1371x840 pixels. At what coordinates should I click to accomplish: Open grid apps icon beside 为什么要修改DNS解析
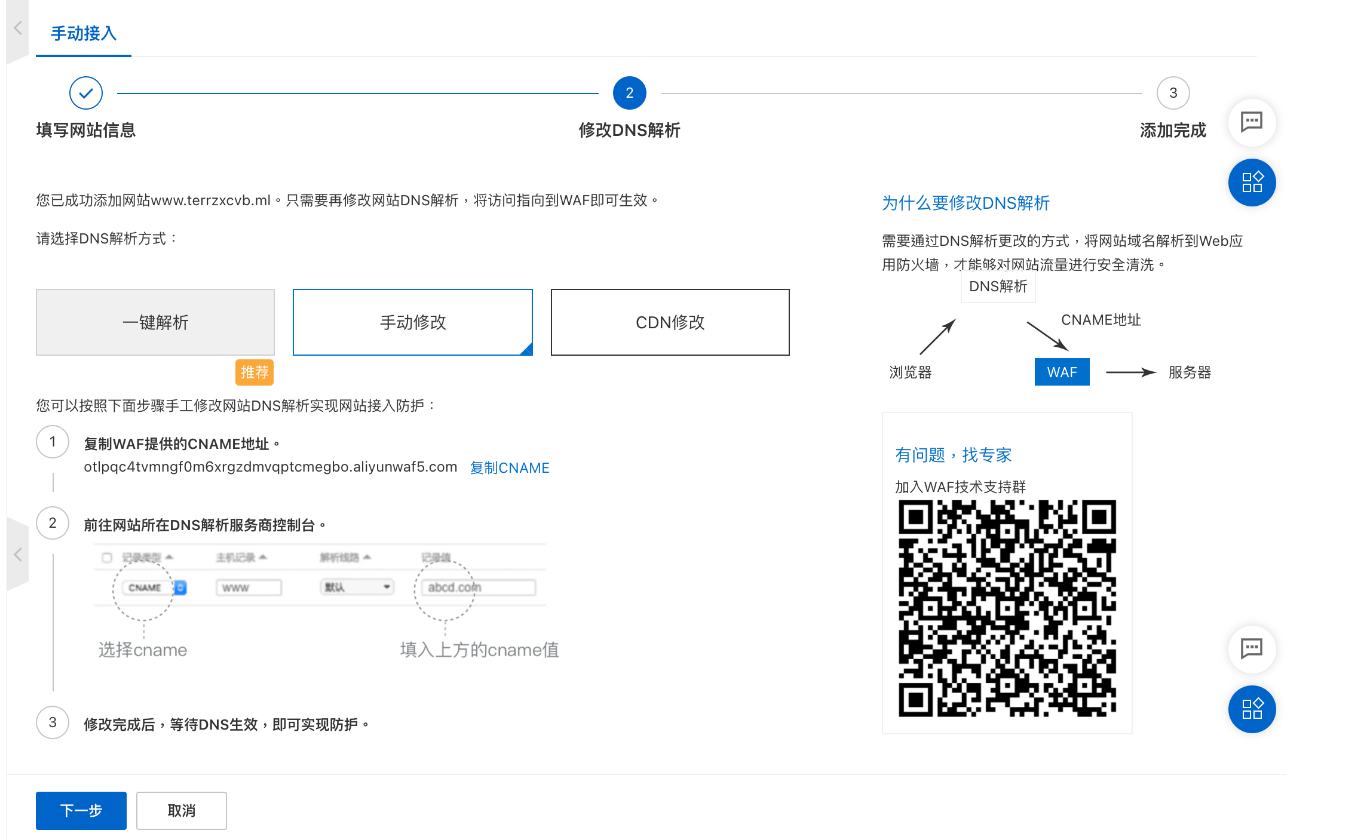coord(1251,182)
